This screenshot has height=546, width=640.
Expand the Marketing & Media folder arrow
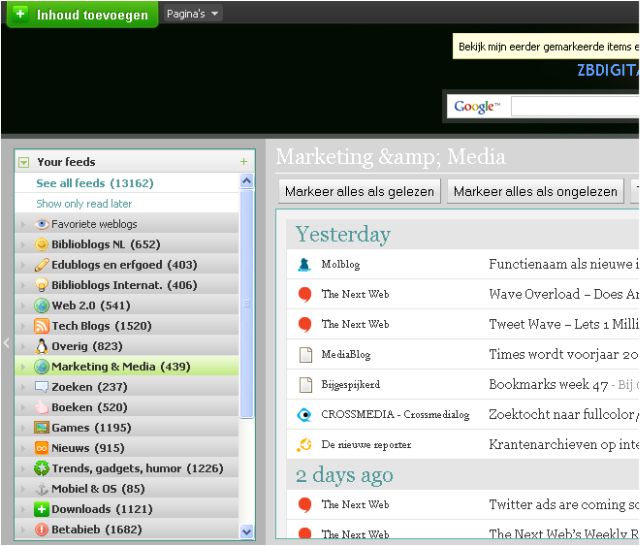tap(23, 366)
